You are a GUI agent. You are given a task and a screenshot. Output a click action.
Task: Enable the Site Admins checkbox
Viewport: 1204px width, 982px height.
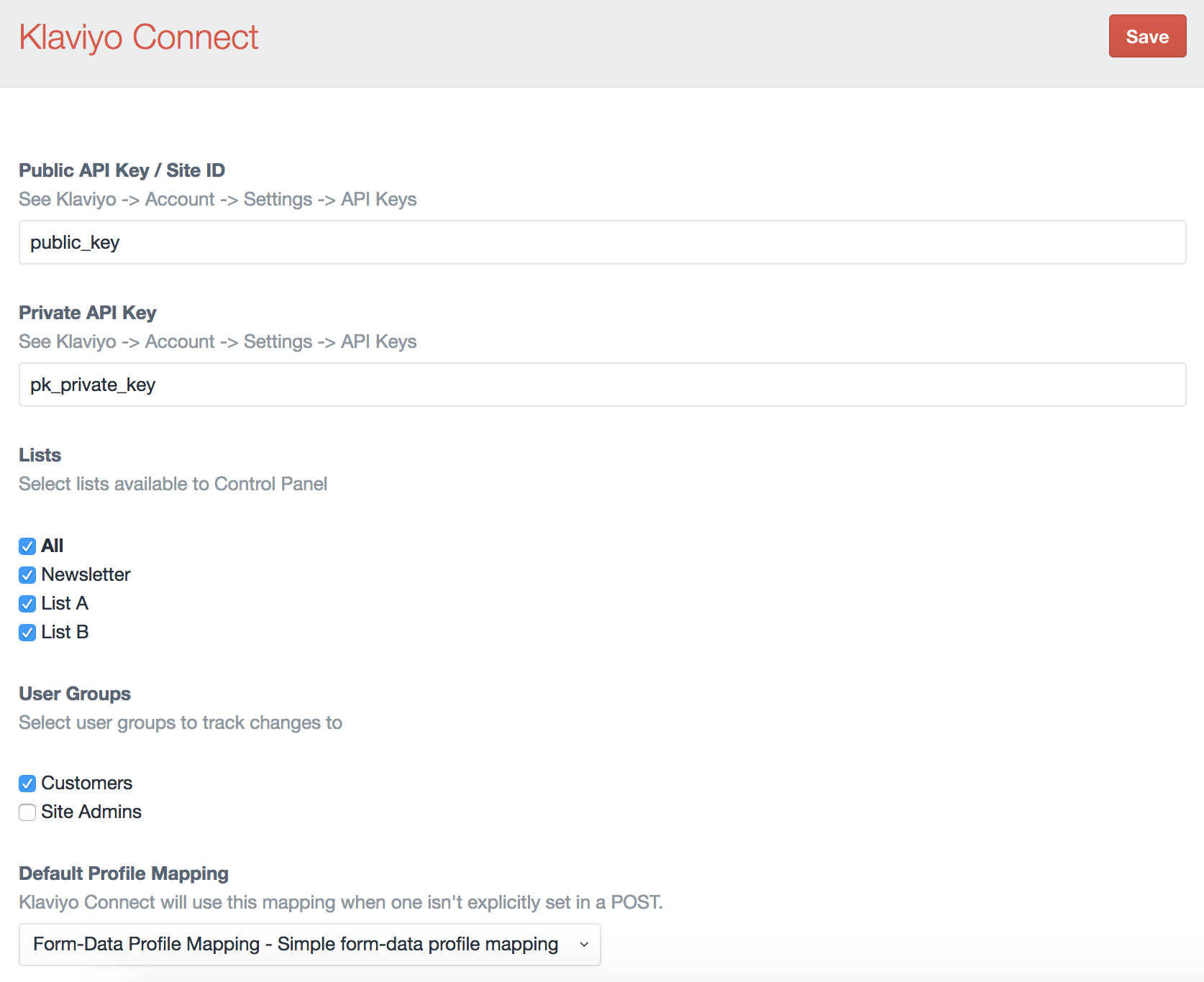(x=27, y=812)
